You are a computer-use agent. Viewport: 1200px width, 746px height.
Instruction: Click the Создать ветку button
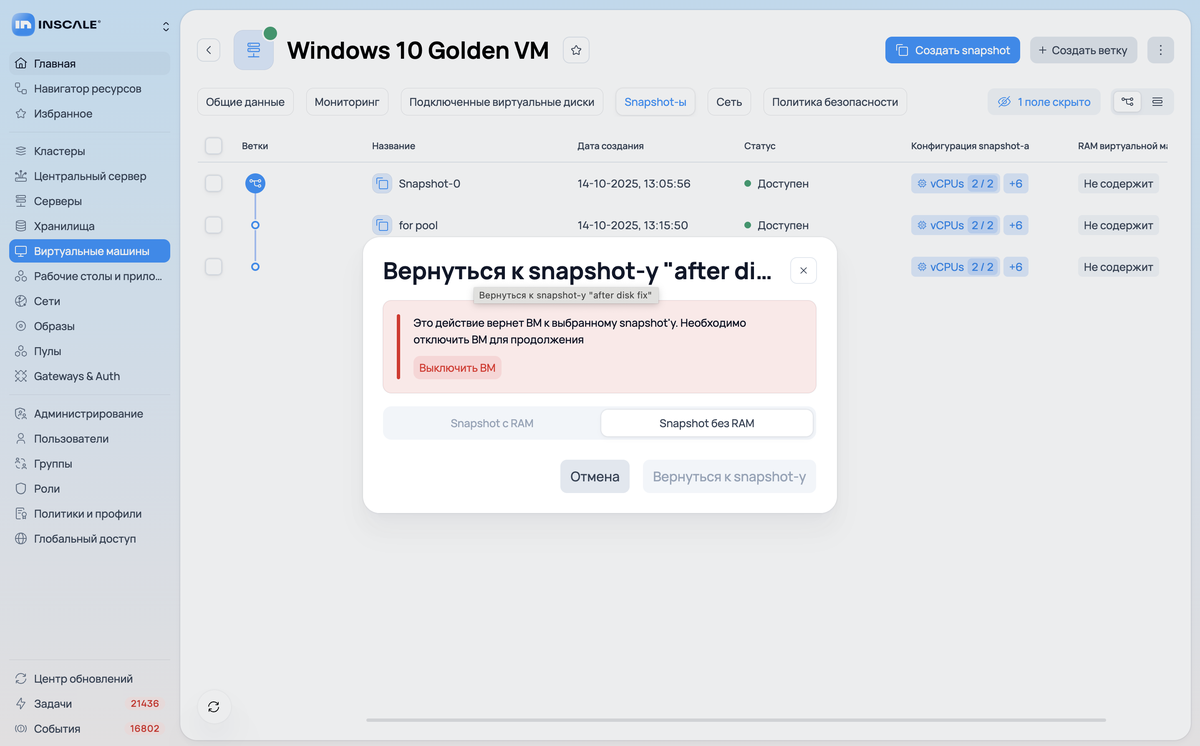point(1082,50)
